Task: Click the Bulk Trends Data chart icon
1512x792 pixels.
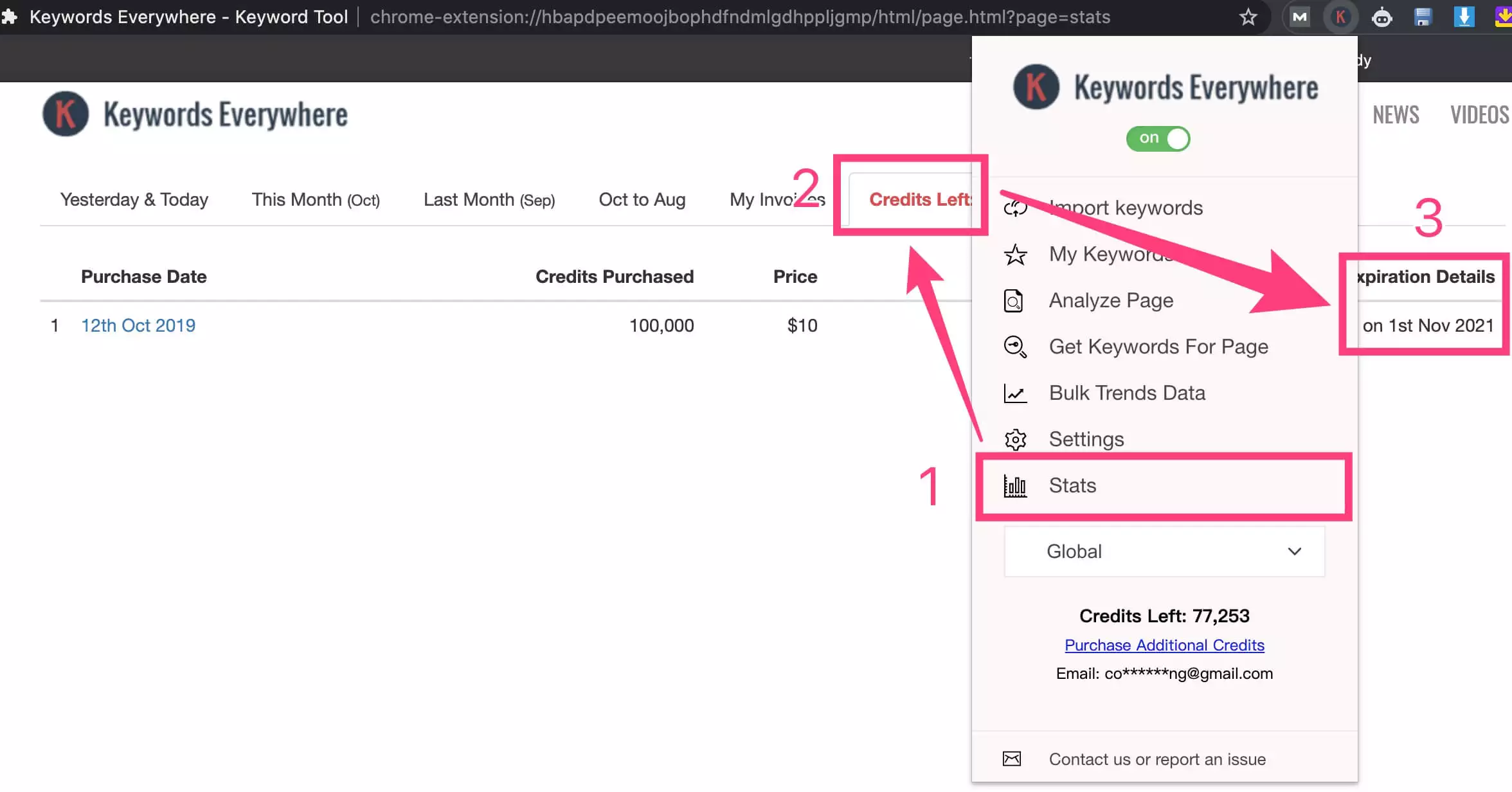Action: (x=1015, y=393)
